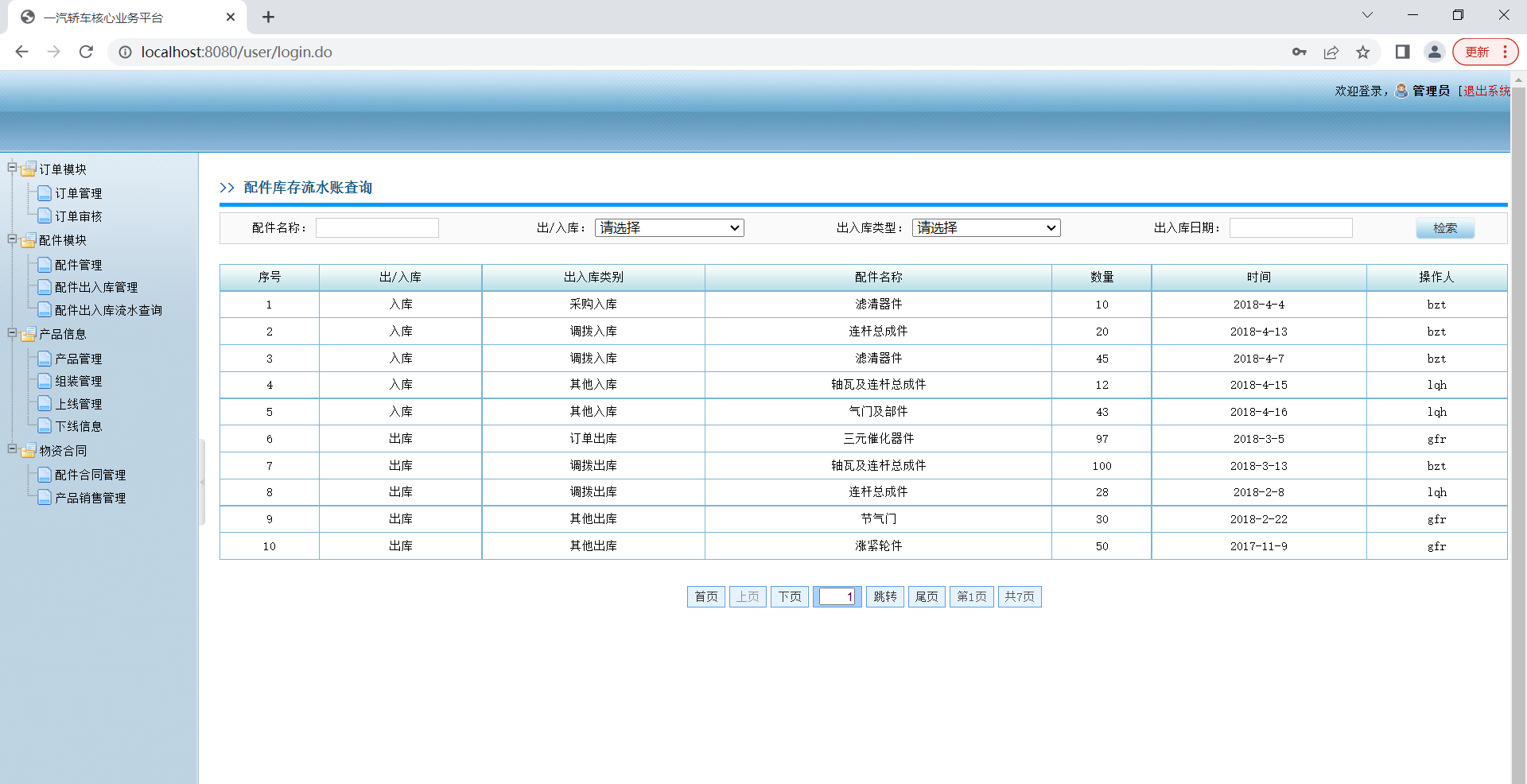Open 产品管理 page

(x=78, y=359)
